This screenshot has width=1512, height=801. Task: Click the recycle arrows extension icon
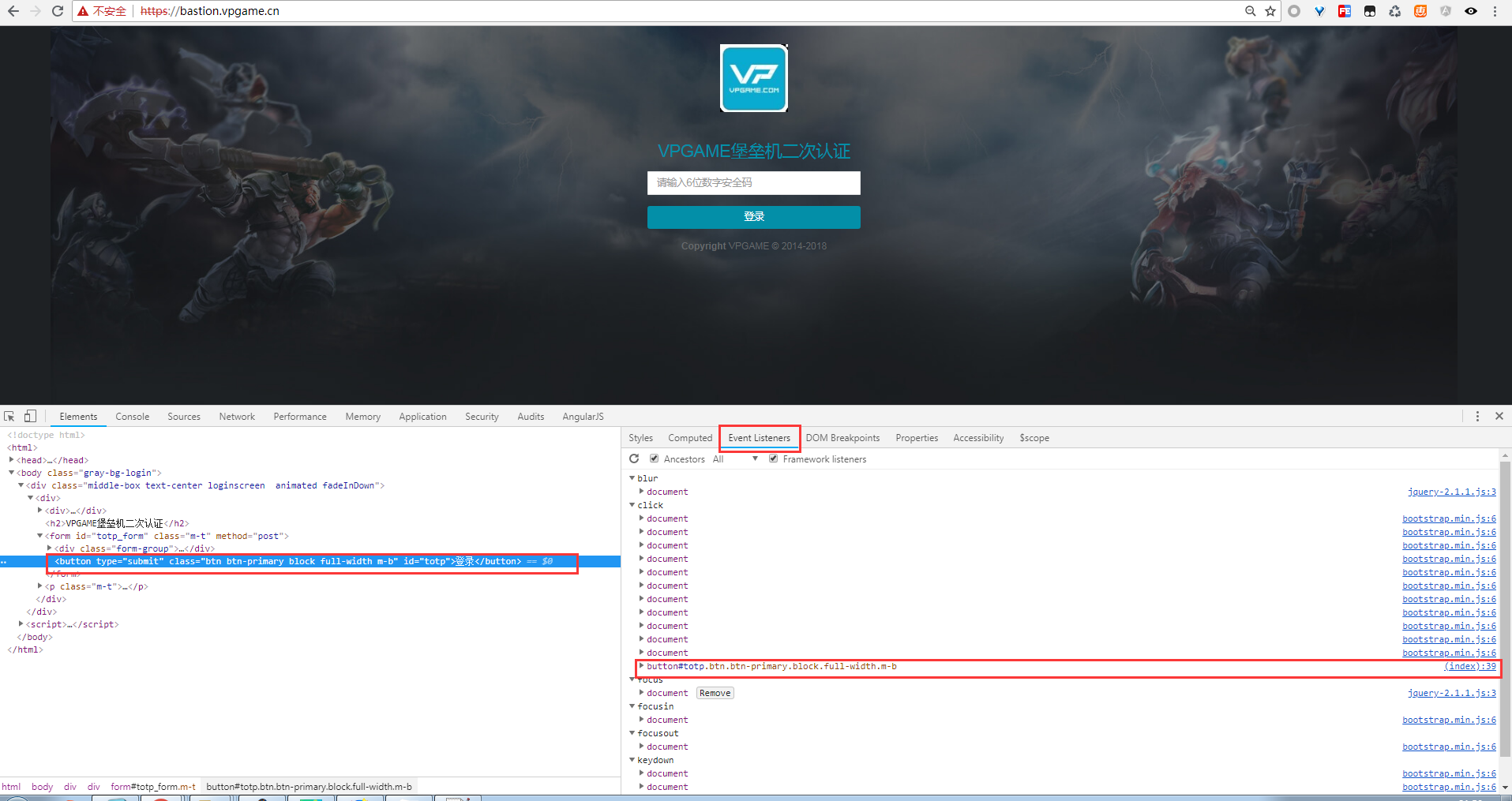pyautogui.click(x=1395, y=11)
